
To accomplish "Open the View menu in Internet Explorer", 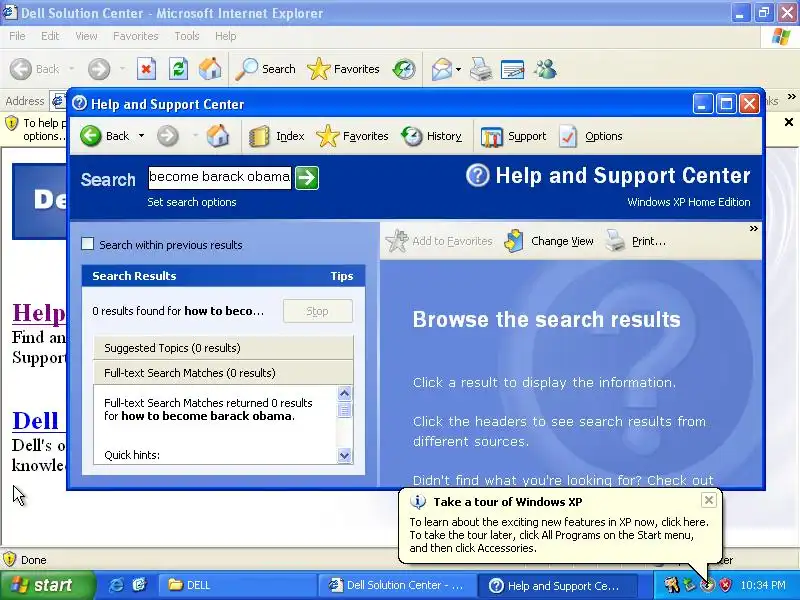I will [x=86, y=36].
